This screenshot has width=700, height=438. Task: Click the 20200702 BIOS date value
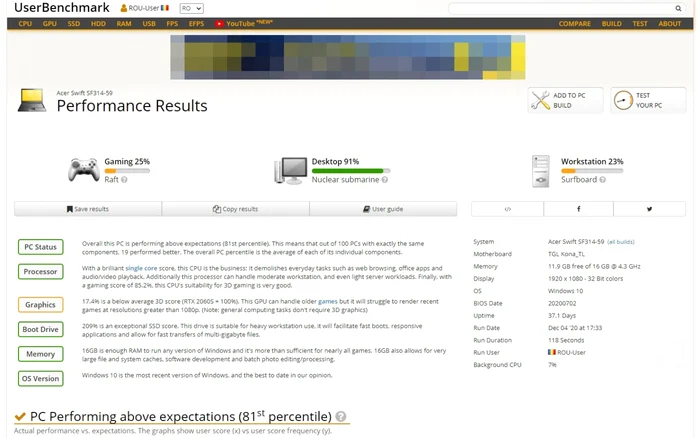point(562,303)
